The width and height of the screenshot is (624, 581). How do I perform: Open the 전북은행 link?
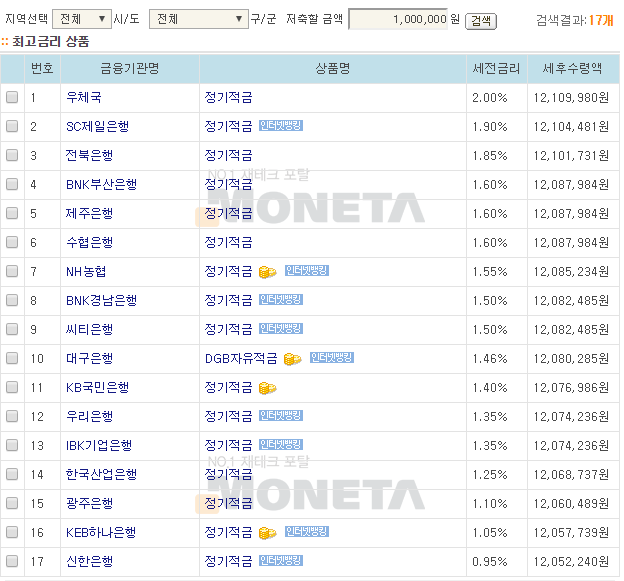(90, 155)
